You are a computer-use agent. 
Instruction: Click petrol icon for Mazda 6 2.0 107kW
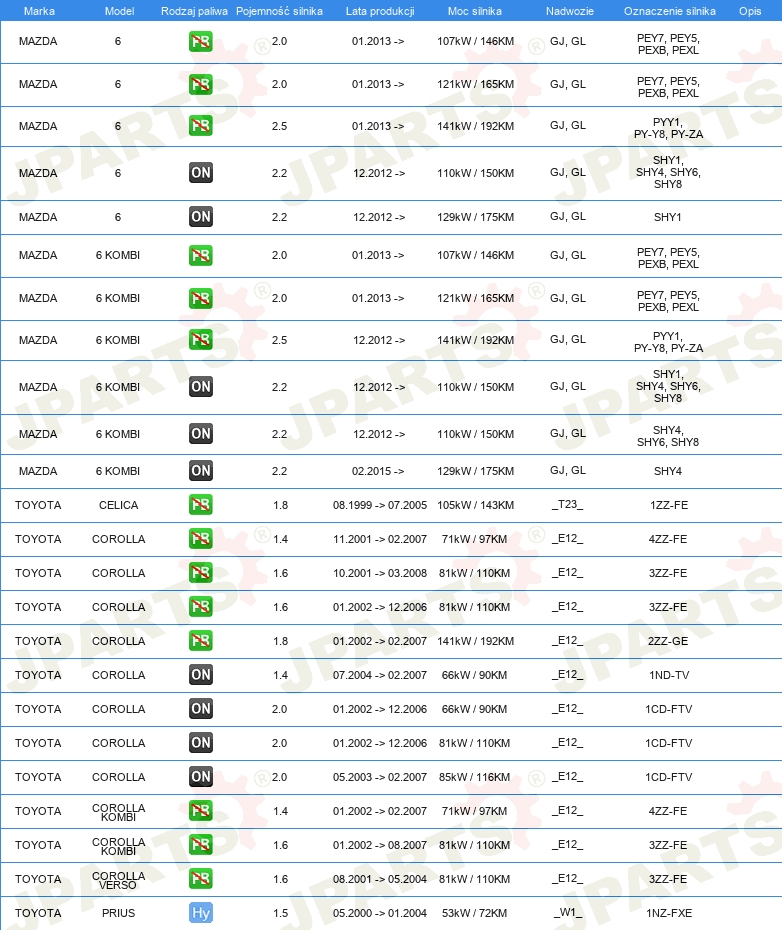coord(201,42)
